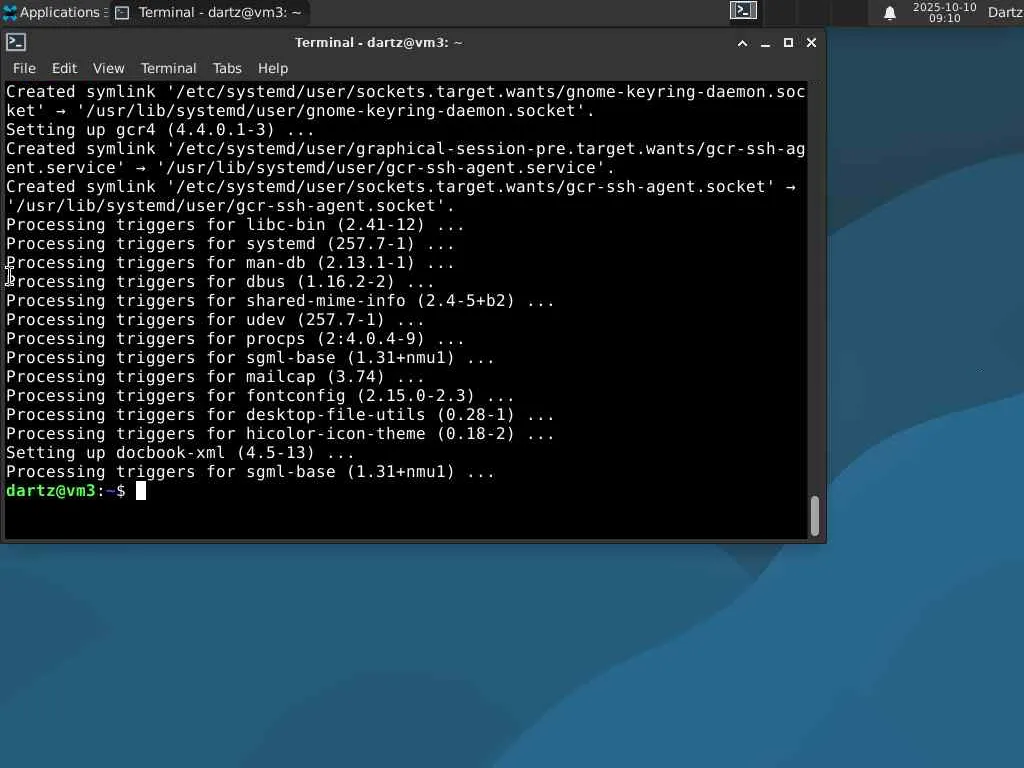
Task: Click the 'Processing triggers for hicolor-icon-theme' line
Action: tap(280, 434)
